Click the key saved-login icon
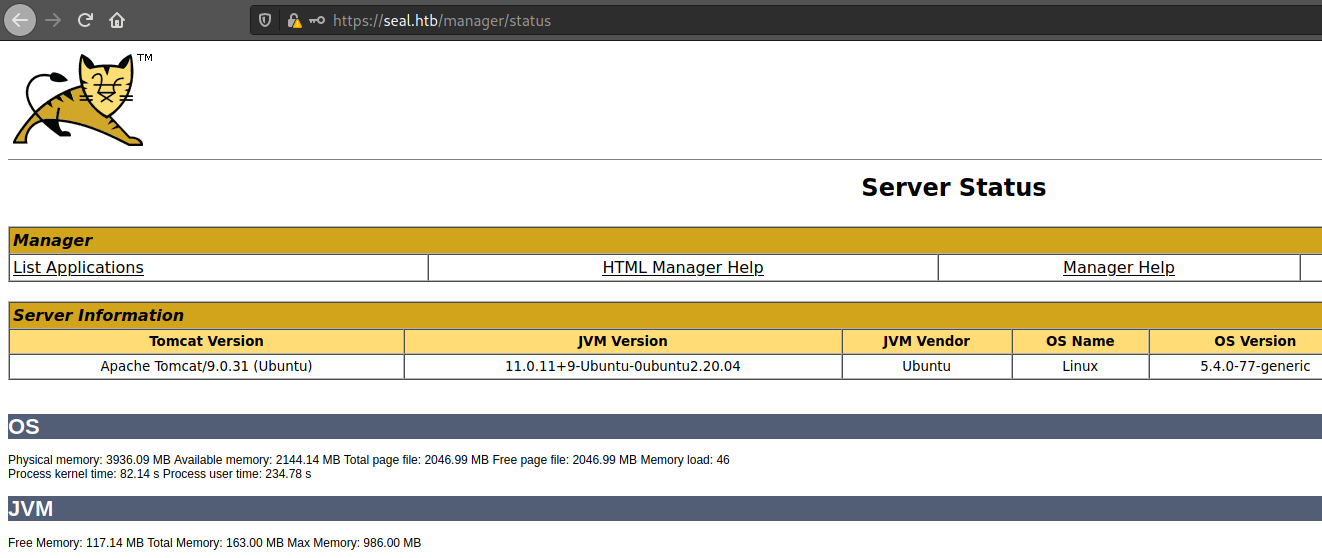 tap(317, 20)
